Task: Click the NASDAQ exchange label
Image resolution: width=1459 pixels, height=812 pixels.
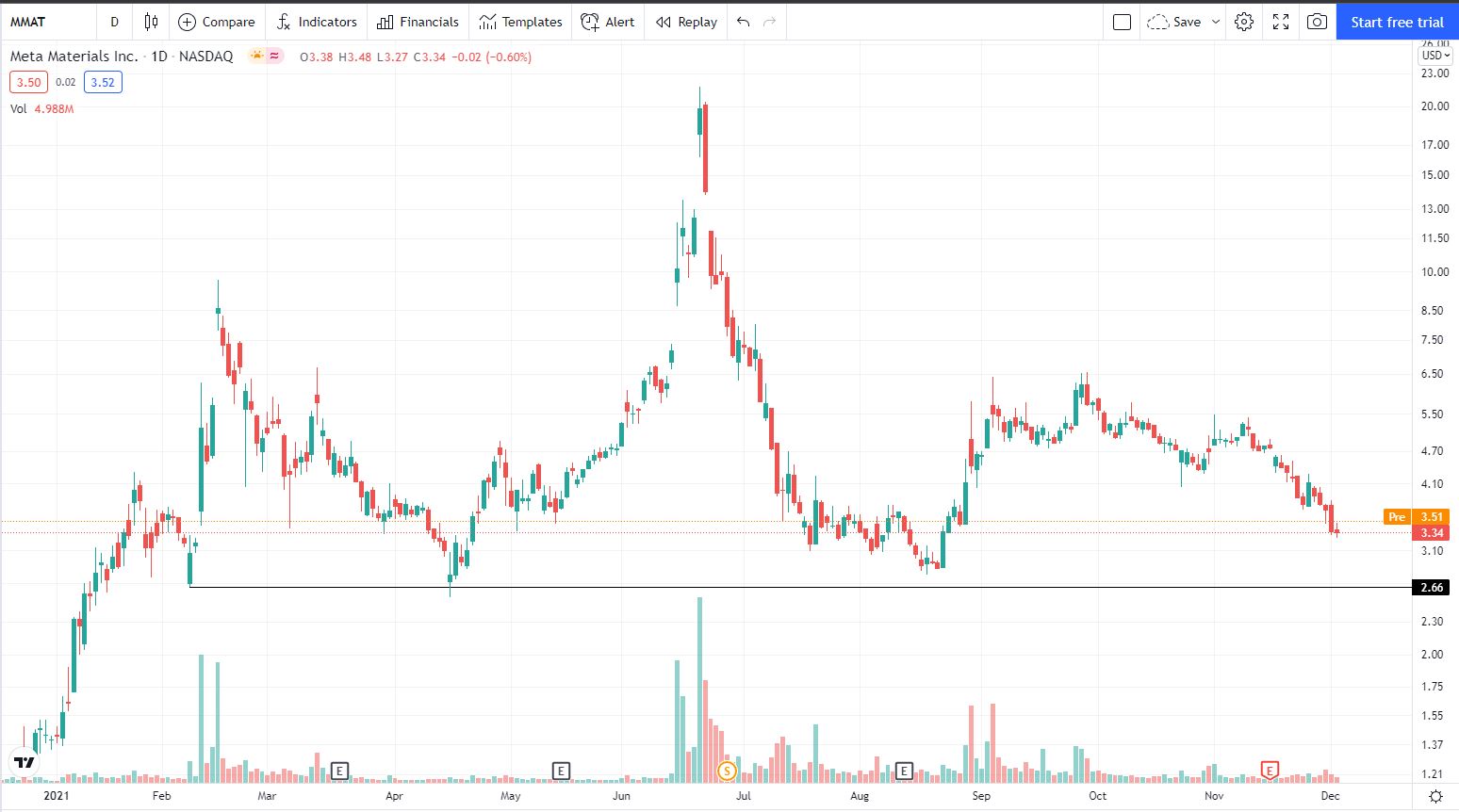Action: pos(205,57)
